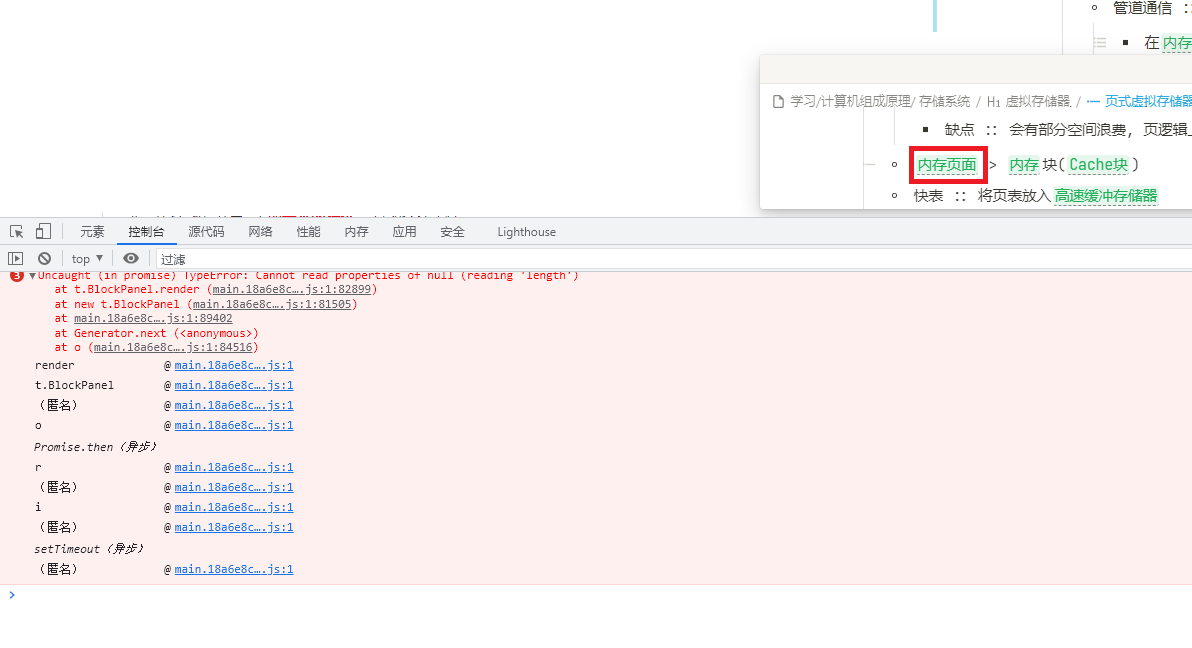Click the 内存页面 block reference link
This screenshot has width=1192, height=648.
[x=946, y=165]
